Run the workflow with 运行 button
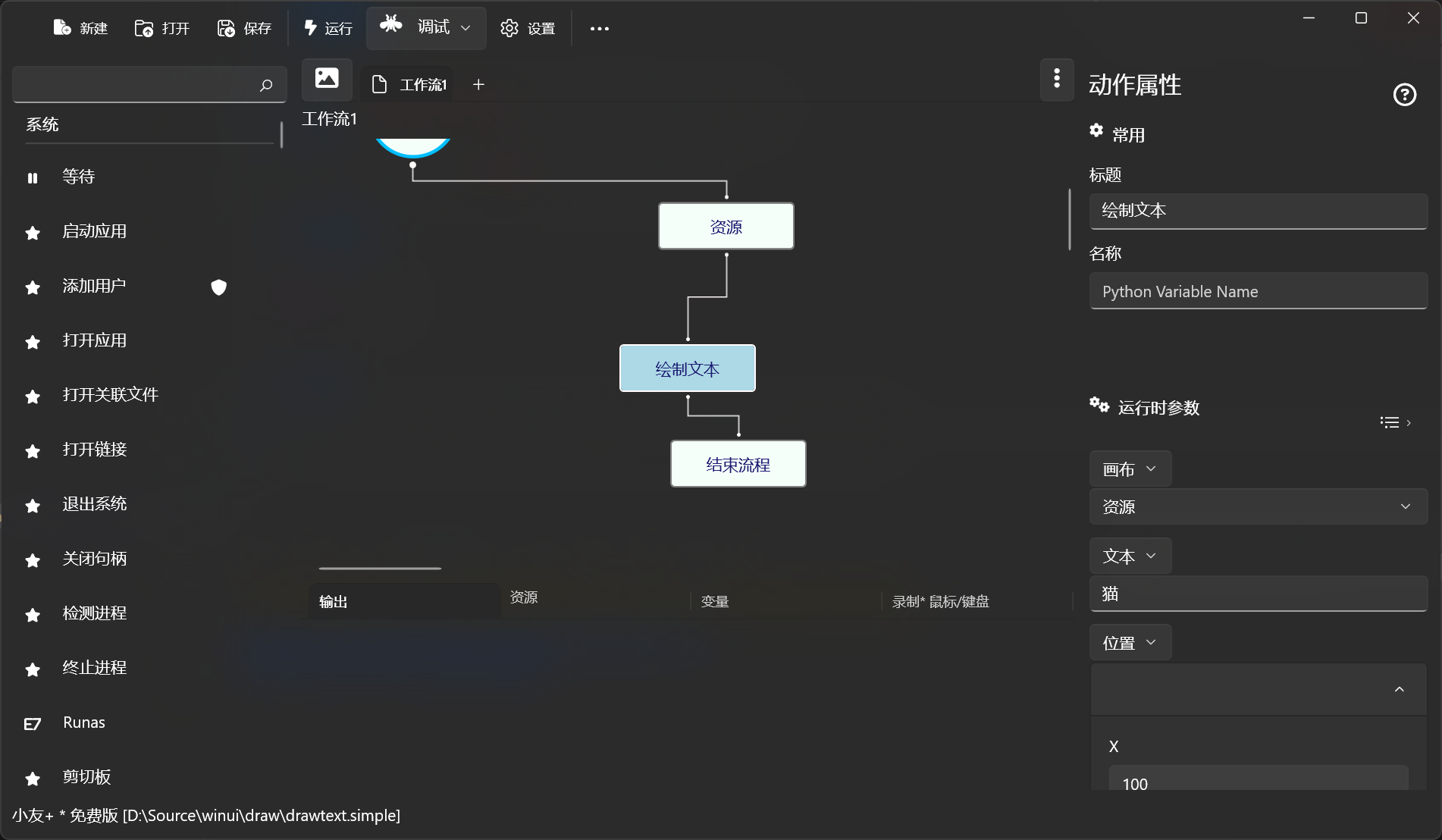This screenshot has width=1442, height=840. (x=328, y=28)
